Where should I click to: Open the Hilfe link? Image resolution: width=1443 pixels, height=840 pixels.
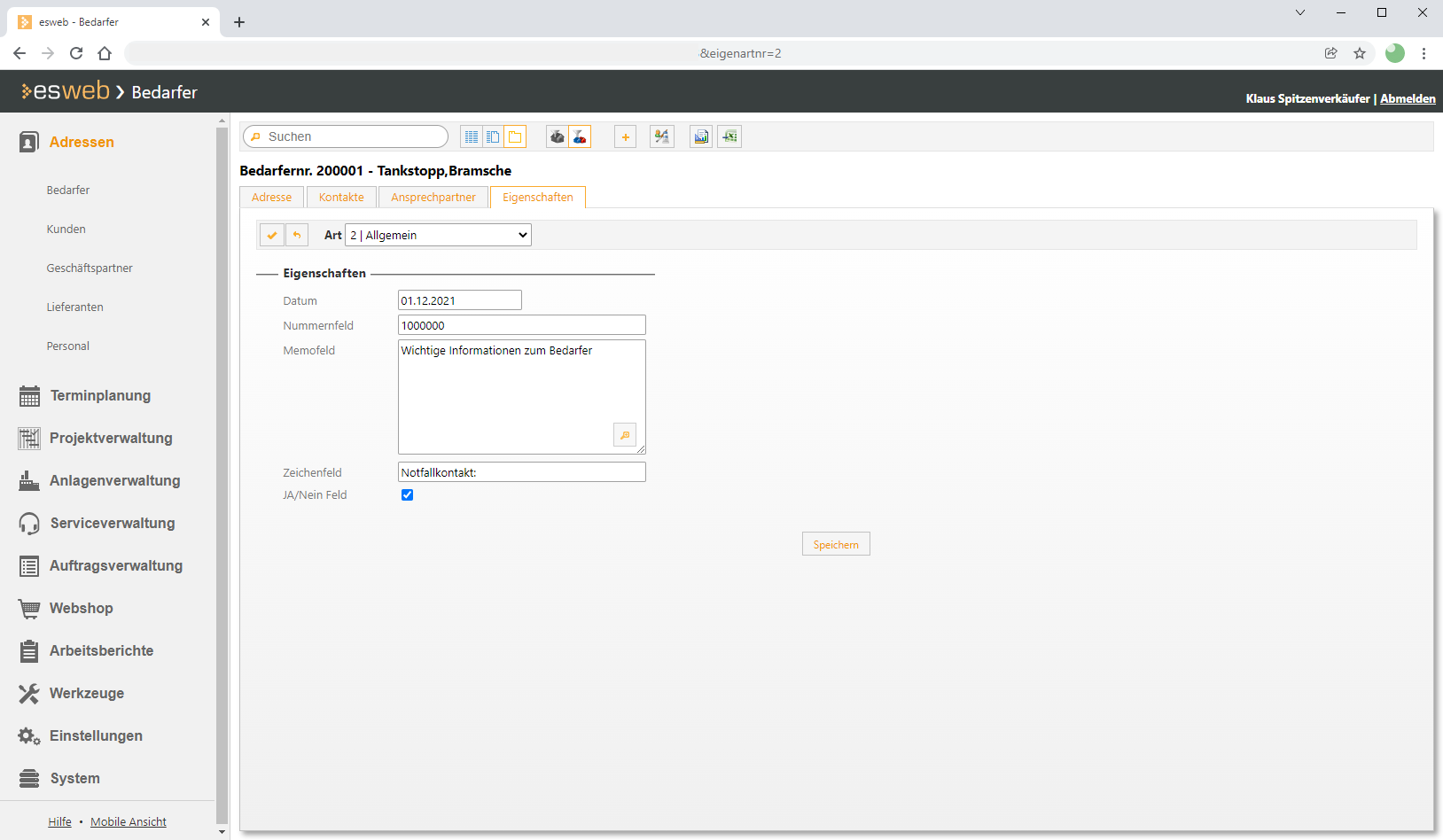click(60, 822)
